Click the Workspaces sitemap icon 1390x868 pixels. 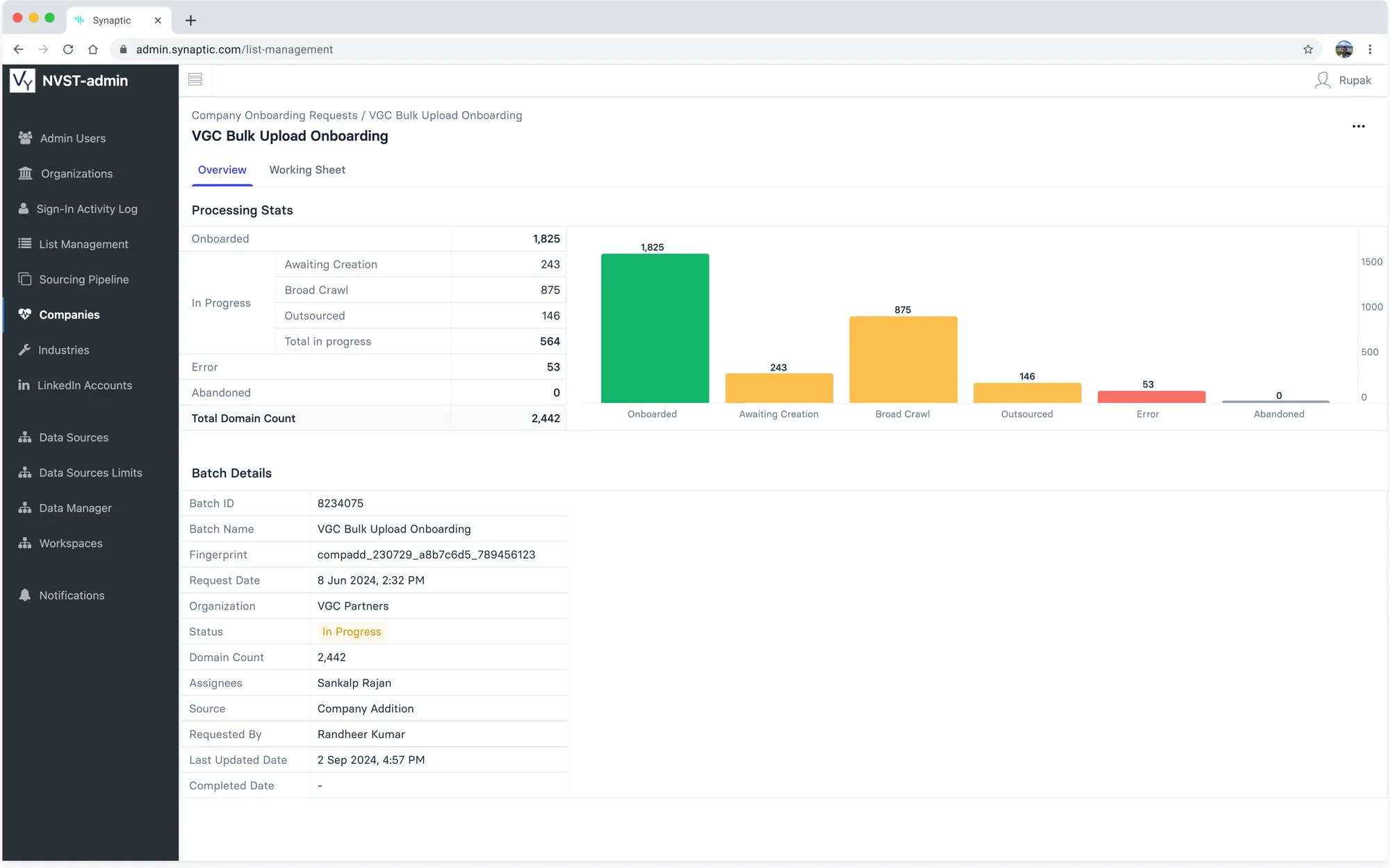tap(25, 543)
